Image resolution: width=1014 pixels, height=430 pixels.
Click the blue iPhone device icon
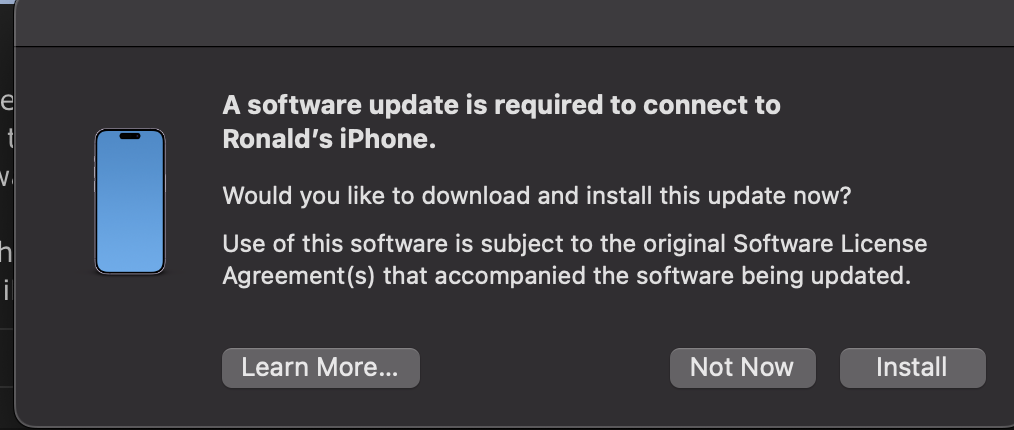tap(129, 201)
